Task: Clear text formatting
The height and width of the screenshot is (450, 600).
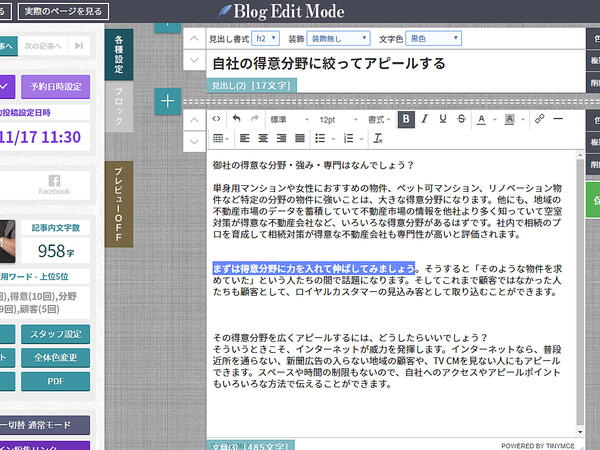Action: pos(378,138)
